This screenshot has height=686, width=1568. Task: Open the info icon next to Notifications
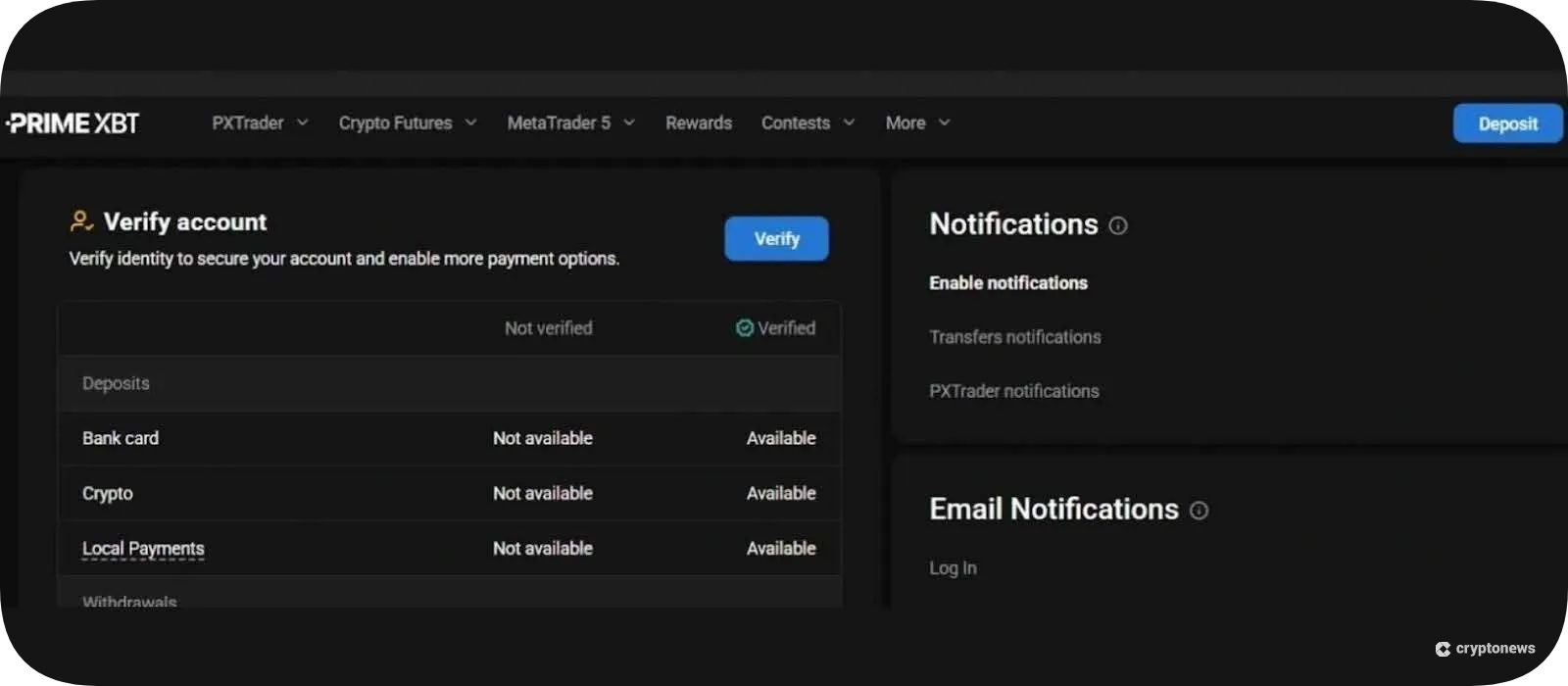pos(1118,225)
